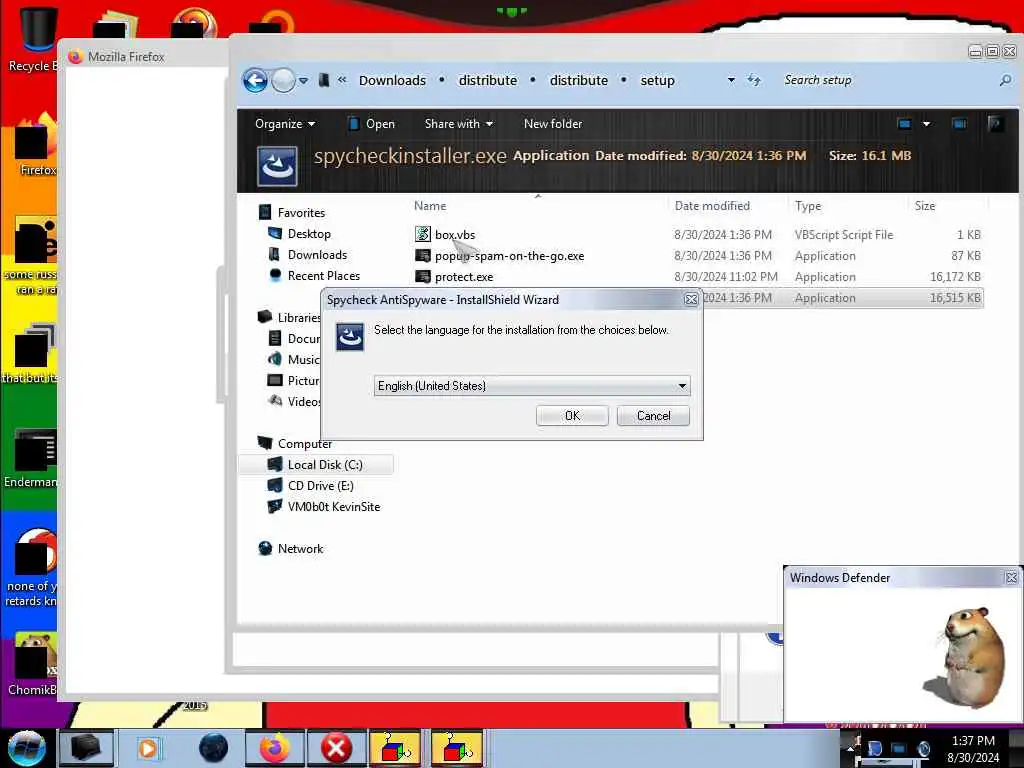
Task: Click the refresh icon in address bar
Action: (x=754, y=80)
